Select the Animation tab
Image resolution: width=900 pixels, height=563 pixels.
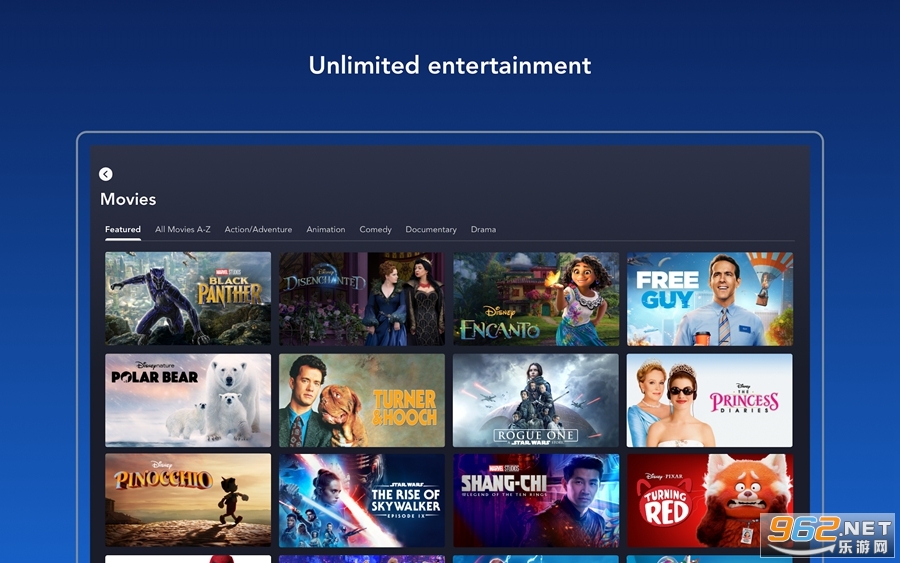click(325, 230)
